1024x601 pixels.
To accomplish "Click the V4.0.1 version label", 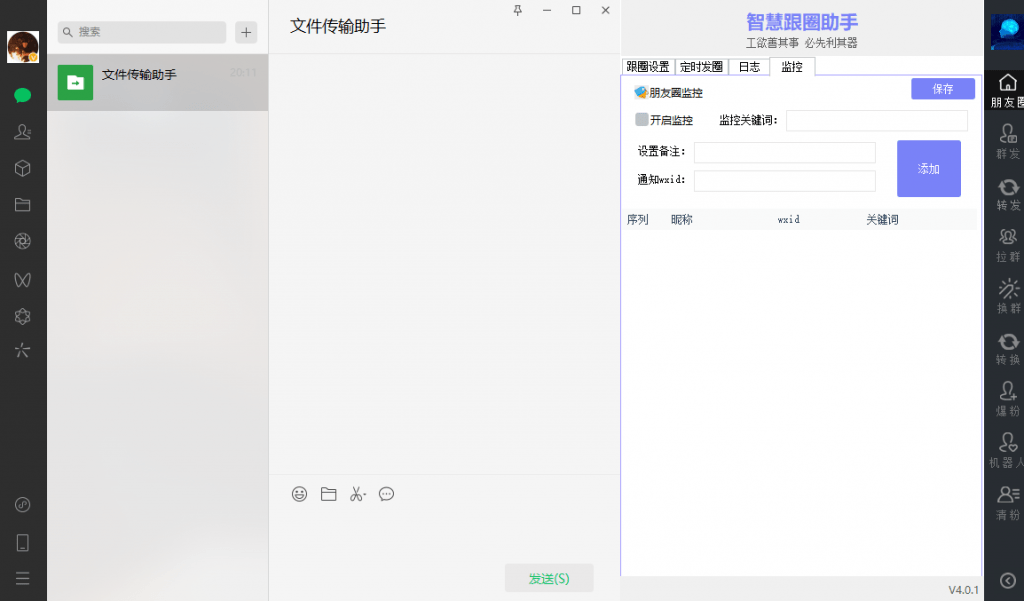I will coord(963,590).
